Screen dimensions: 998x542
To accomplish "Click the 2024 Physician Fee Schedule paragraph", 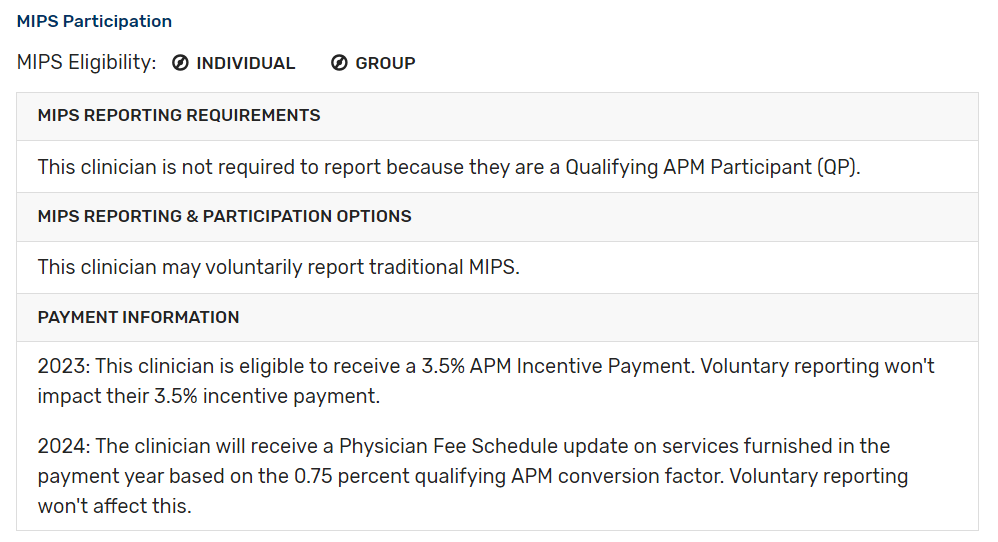I will coord(473,476).
